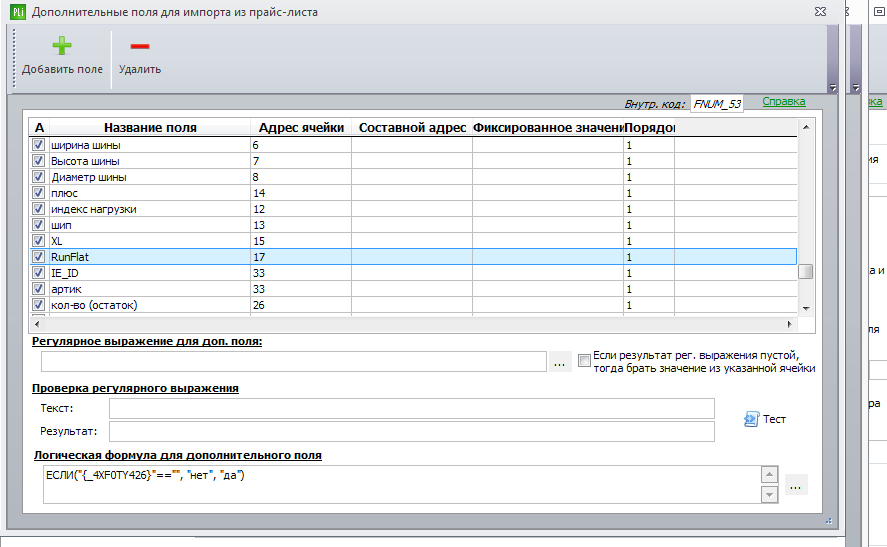Click the formula box scroll down arrow
887x547 pixels.
pos(769,495)
